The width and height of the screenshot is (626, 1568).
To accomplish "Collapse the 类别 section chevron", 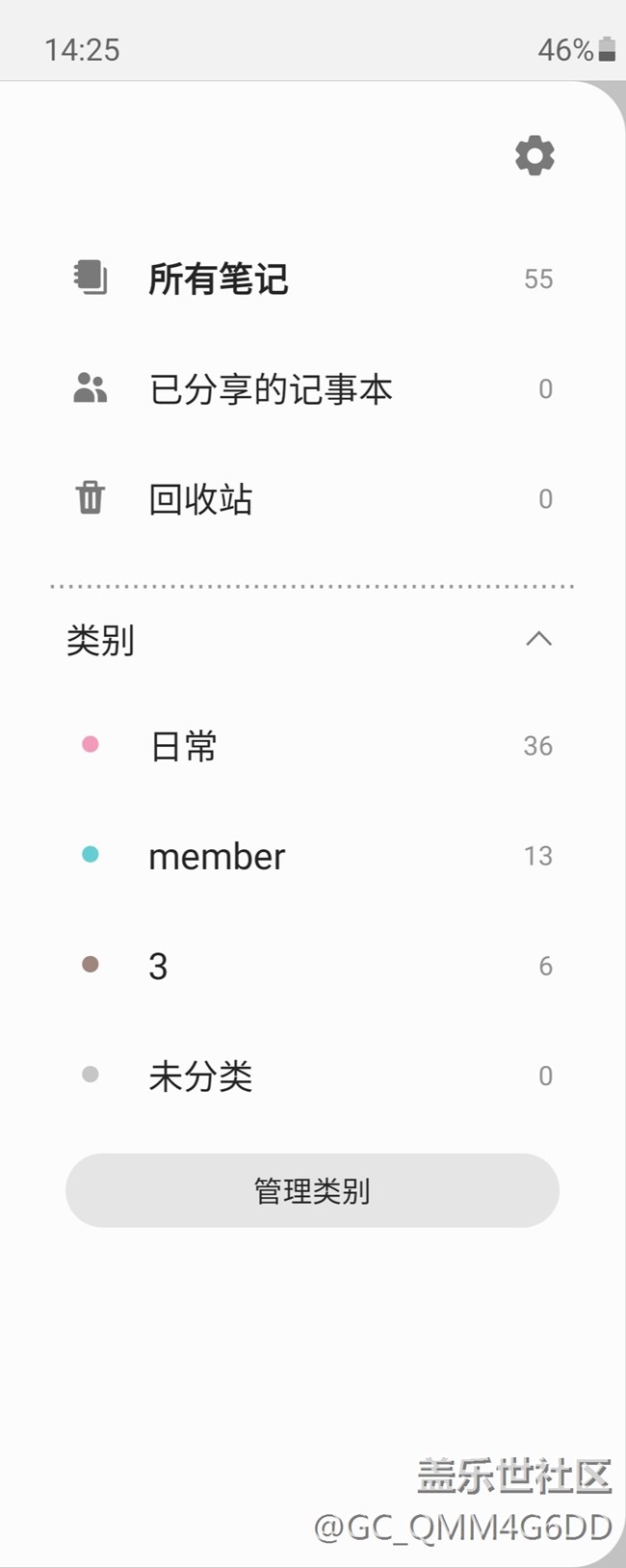I will 538,638.
